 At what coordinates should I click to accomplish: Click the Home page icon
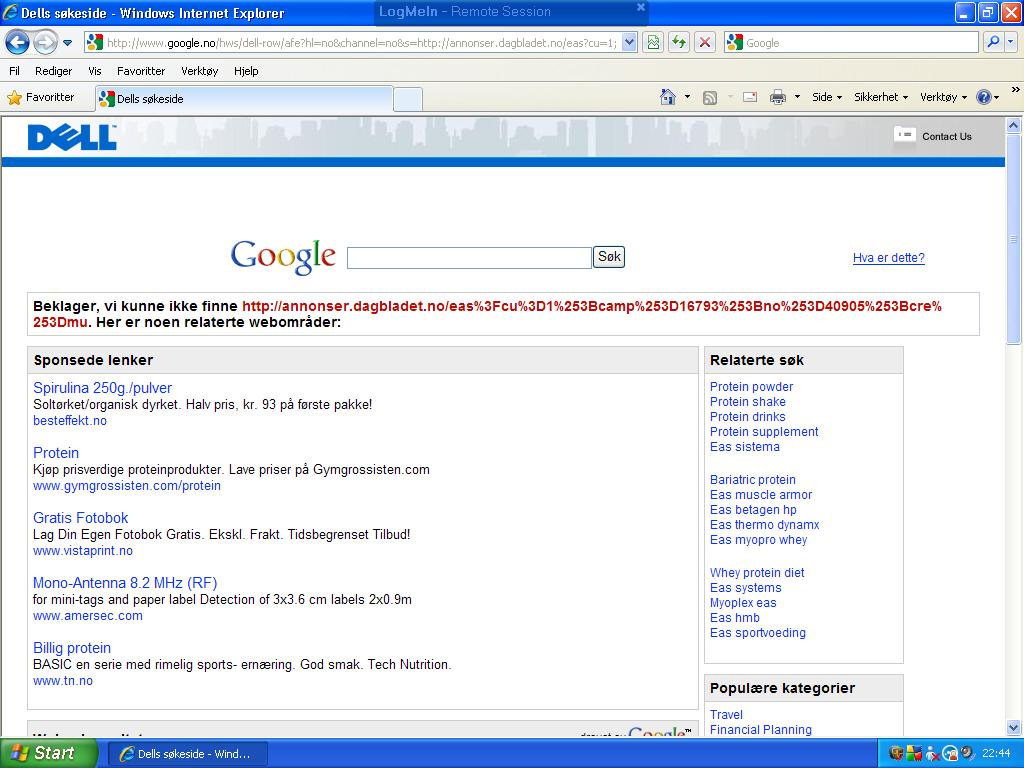(667, 97)
